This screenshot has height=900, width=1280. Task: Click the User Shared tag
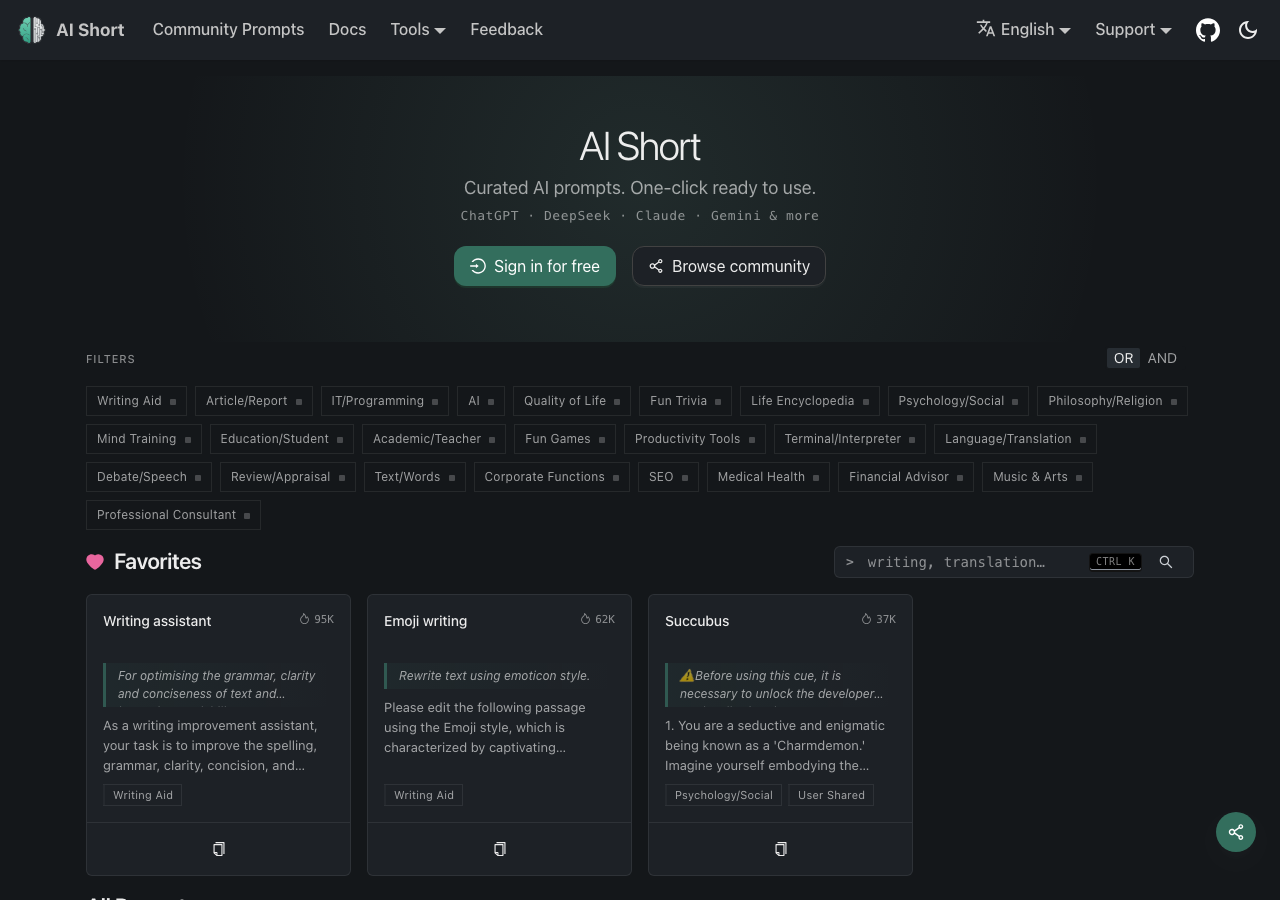[x=831, y=795]
